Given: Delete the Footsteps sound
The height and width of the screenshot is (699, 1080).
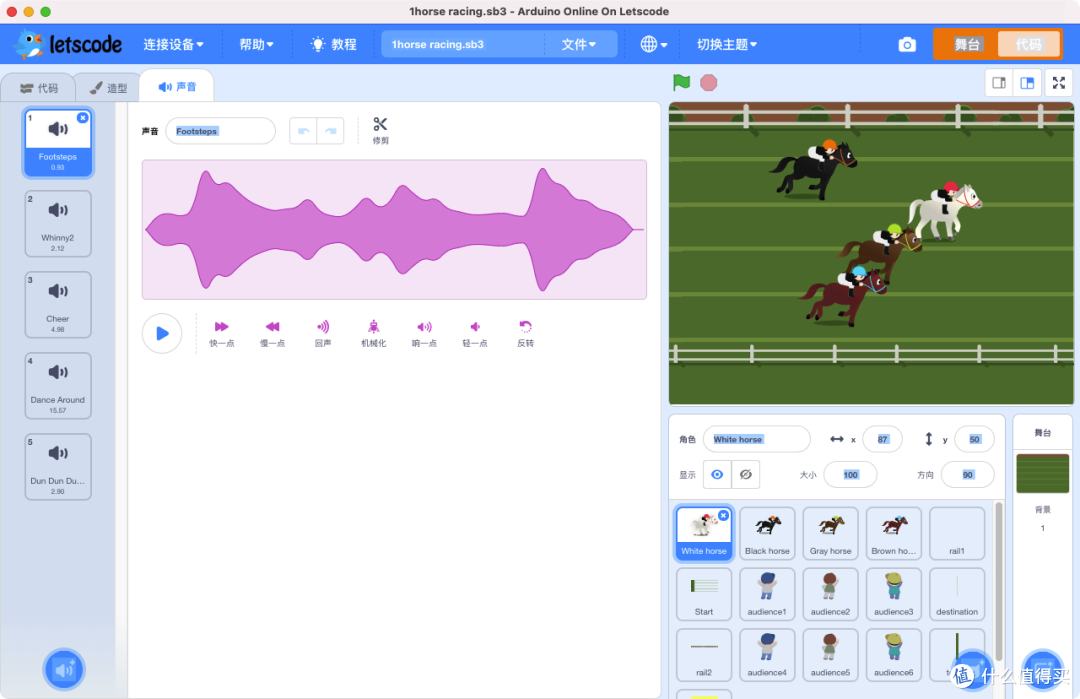Looking at the screenshot, I should [x=83, y=118].
